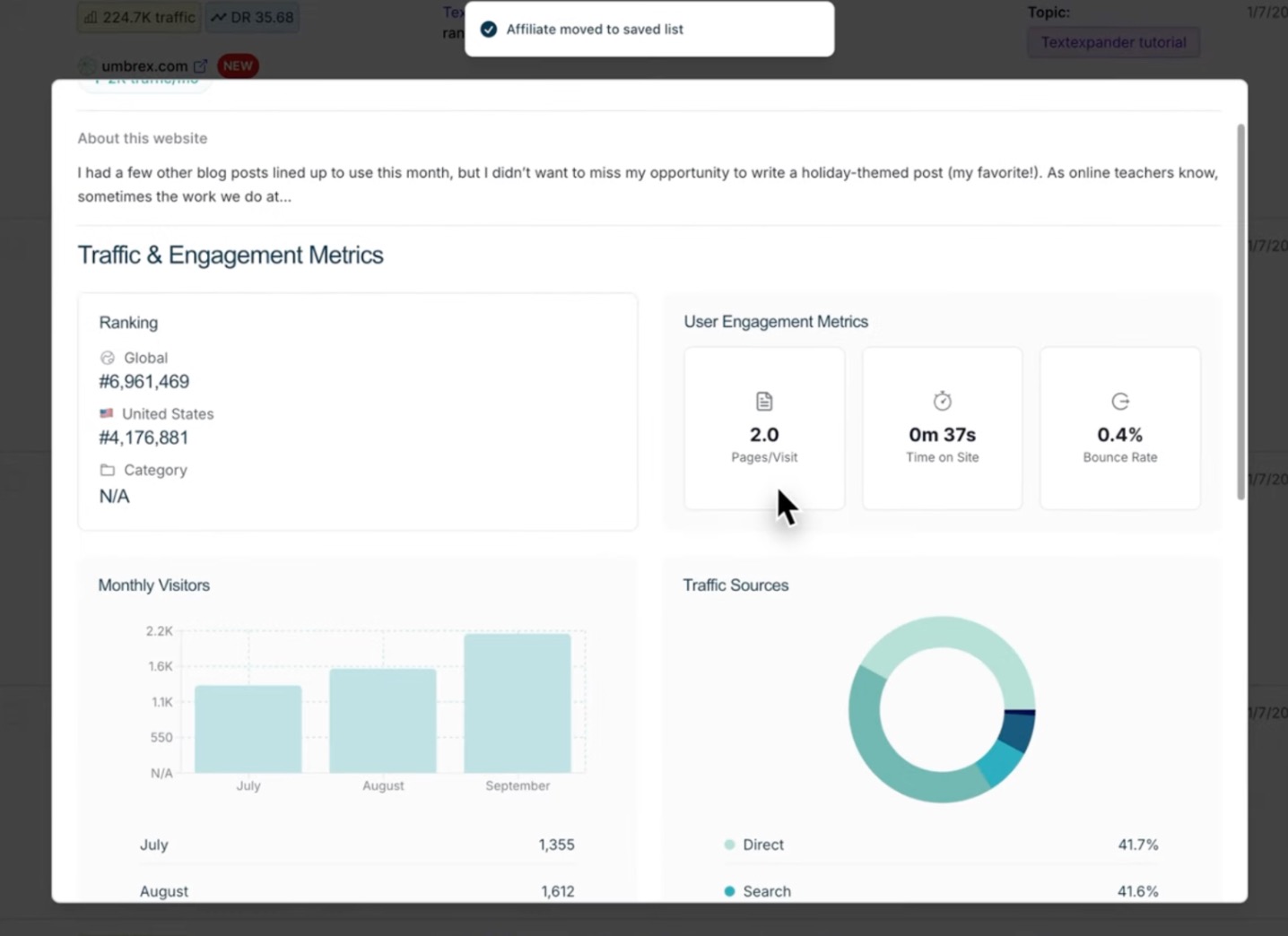1288x936 pixels.
Task: Click the Pages/Visit document icon
Action: coord(764,401)
